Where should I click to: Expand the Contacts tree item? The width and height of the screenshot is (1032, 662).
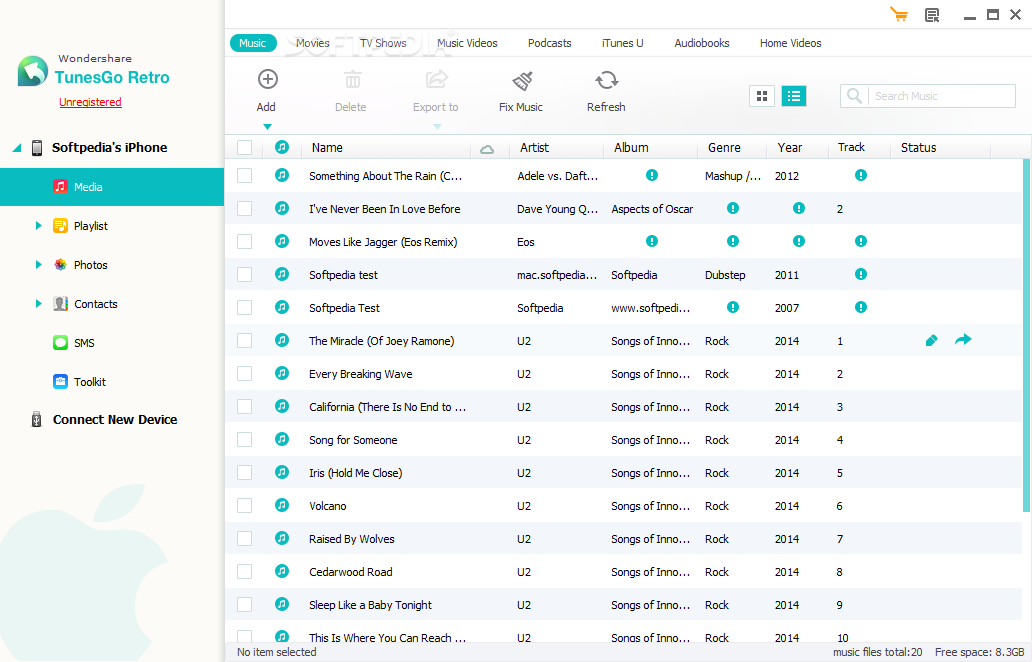click(38, 303)
